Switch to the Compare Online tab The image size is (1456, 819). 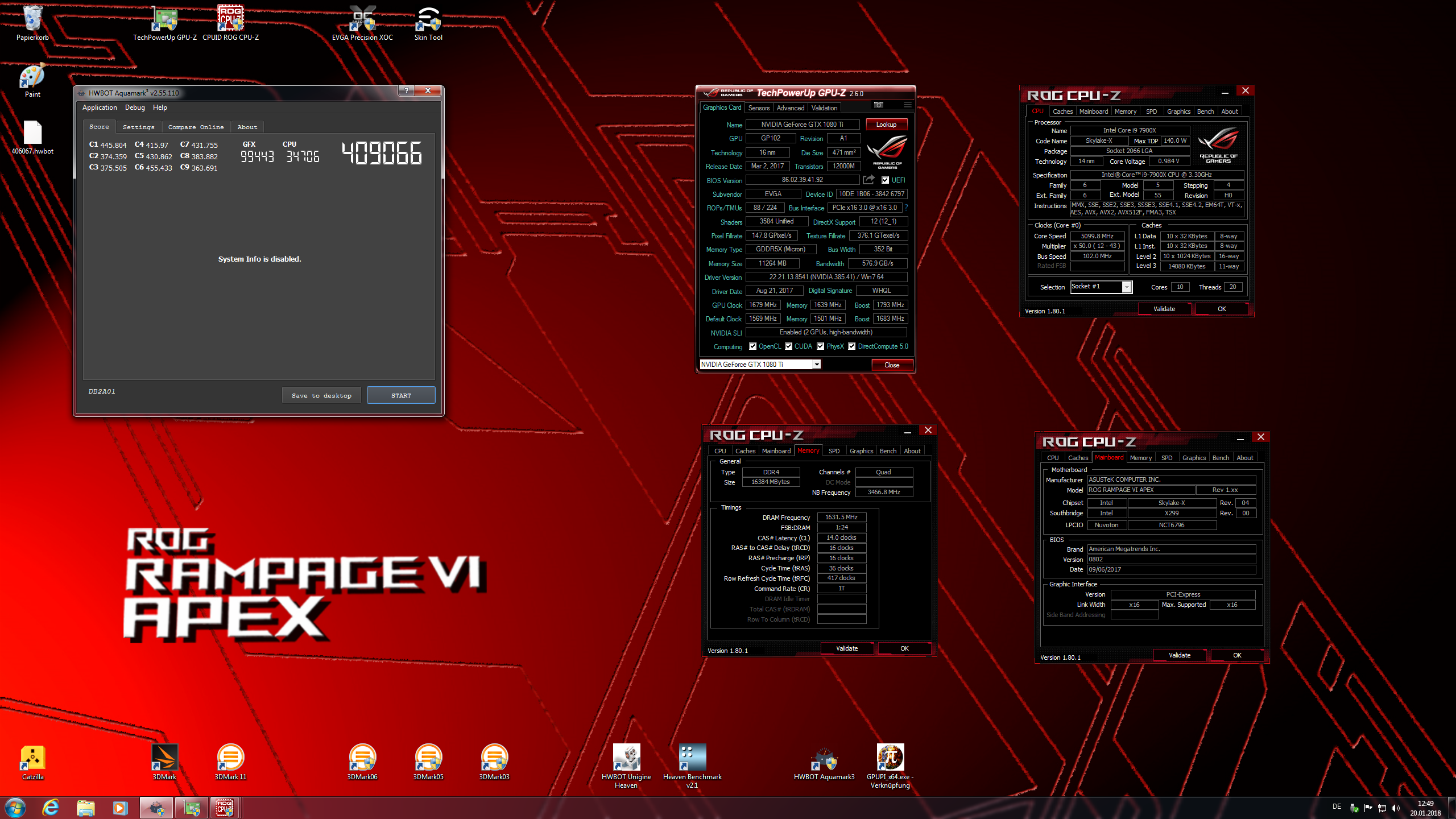coord(196,127)
